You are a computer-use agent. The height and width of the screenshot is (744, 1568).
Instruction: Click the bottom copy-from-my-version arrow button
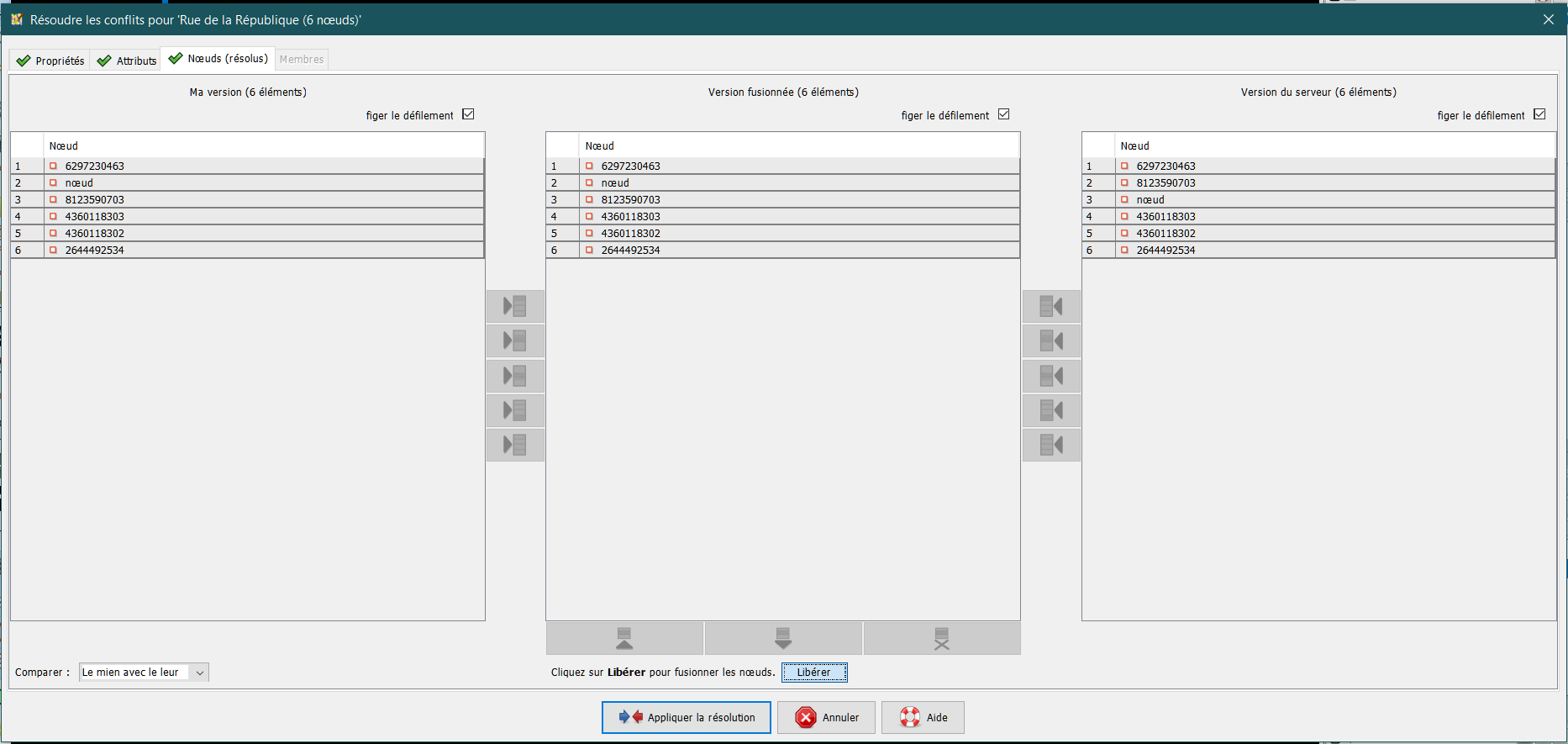coord(515,445)
